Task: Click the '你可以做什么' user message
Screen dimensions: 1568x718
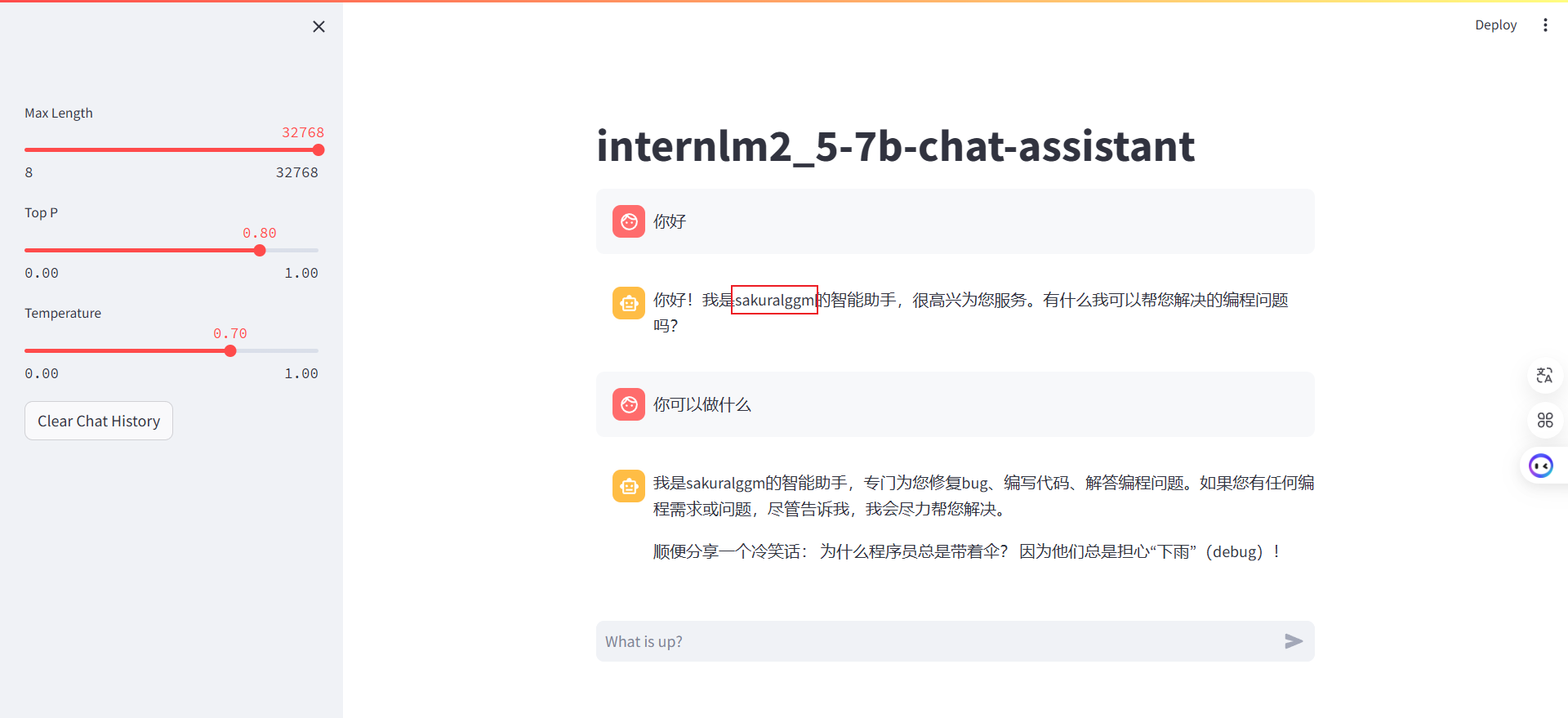Action: tap(702, 404)
